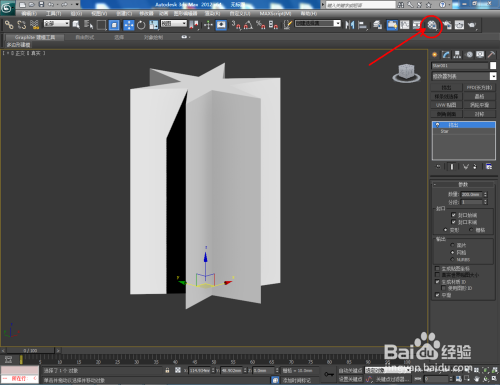Open the Hierarchy command panel tab
Viewport: 500px width, 385px height.
coord(457,55)
